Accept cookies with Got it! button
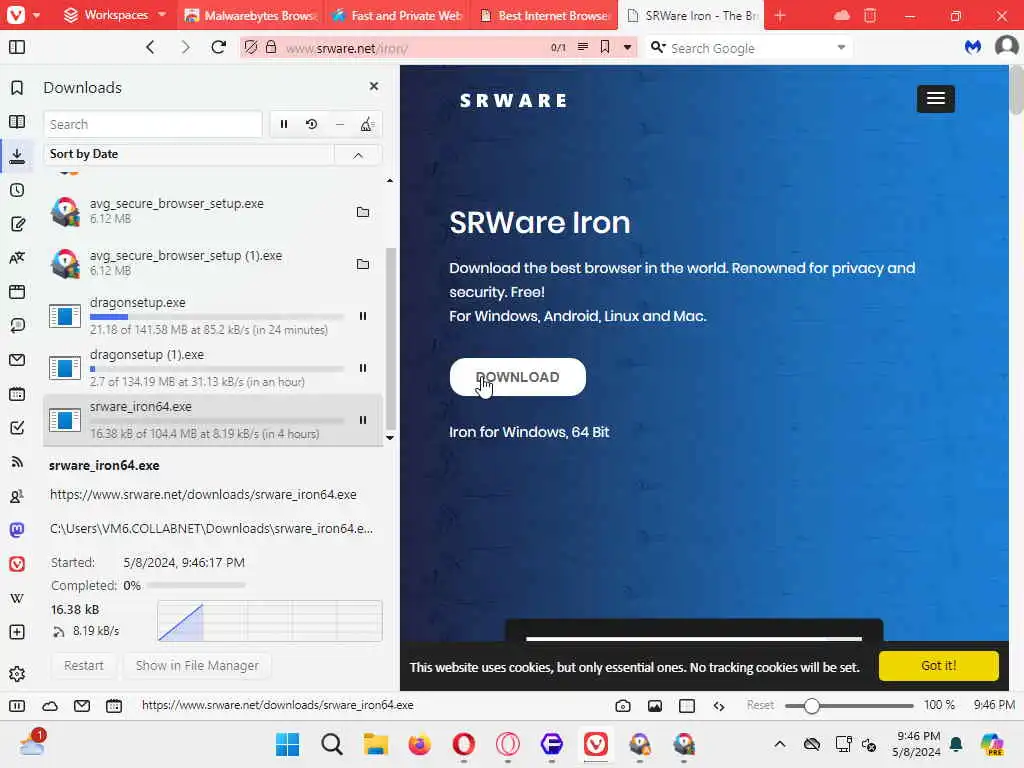The image size is (1024, 768). tap(938, 665)
